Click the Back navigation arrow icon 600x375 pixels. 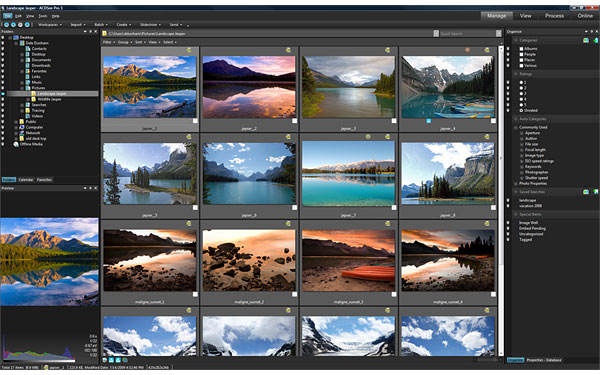[x=7, y=24]
